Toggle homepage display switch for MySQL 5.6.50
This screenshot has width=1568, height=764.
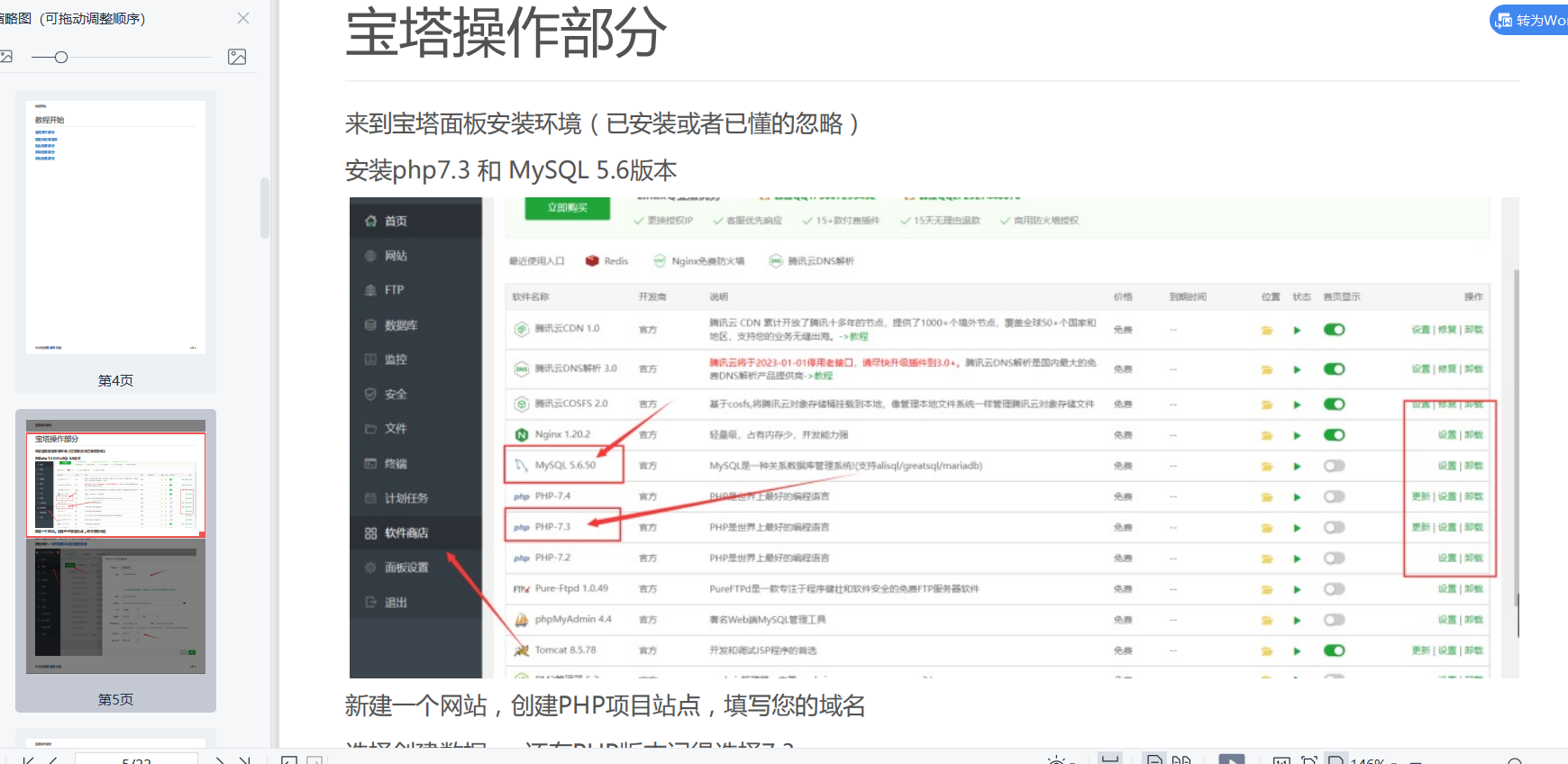tap(1334, 466)
